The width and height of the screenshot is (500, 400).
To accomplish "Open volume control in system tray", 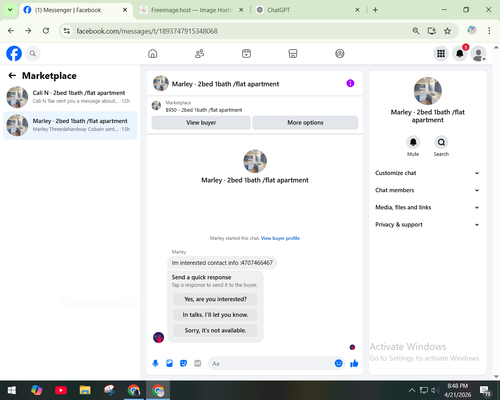I will coord(435,390).
